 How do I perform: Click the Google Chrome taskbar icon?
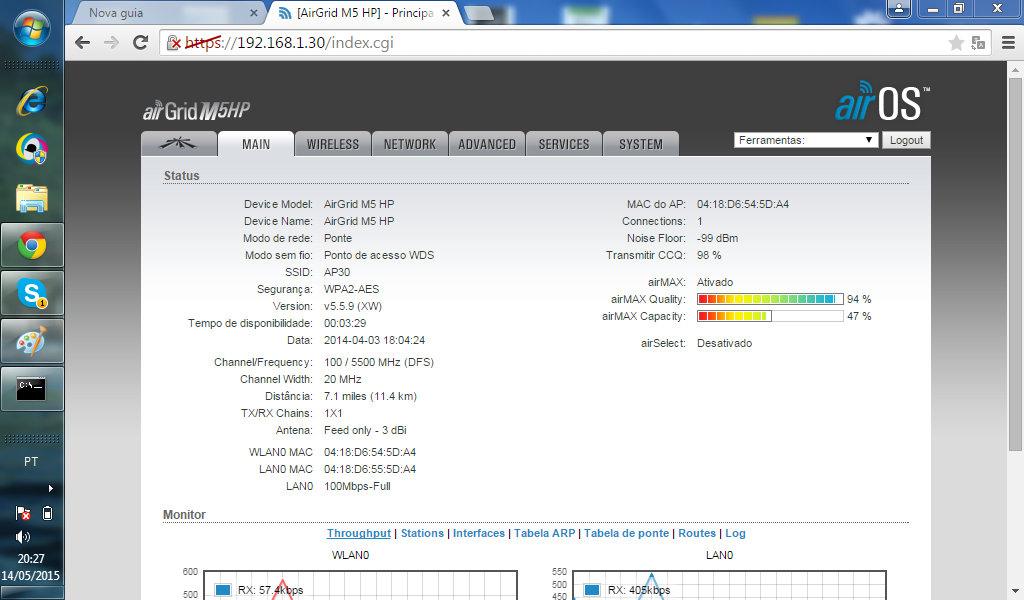(32, 245)
